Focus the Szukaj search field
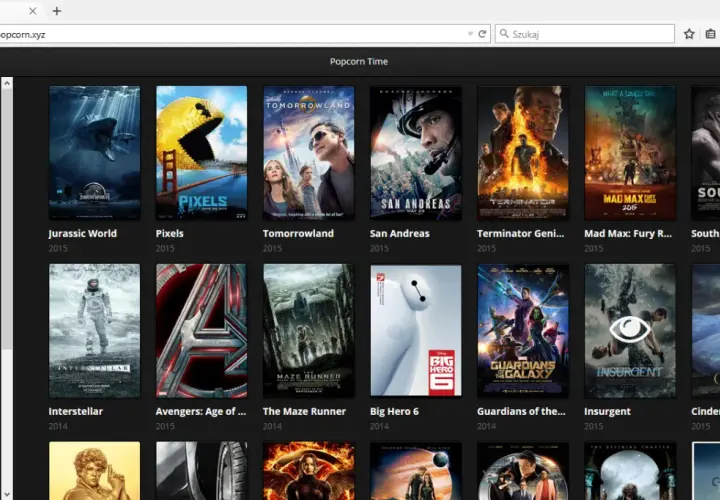 pos(585,34)
